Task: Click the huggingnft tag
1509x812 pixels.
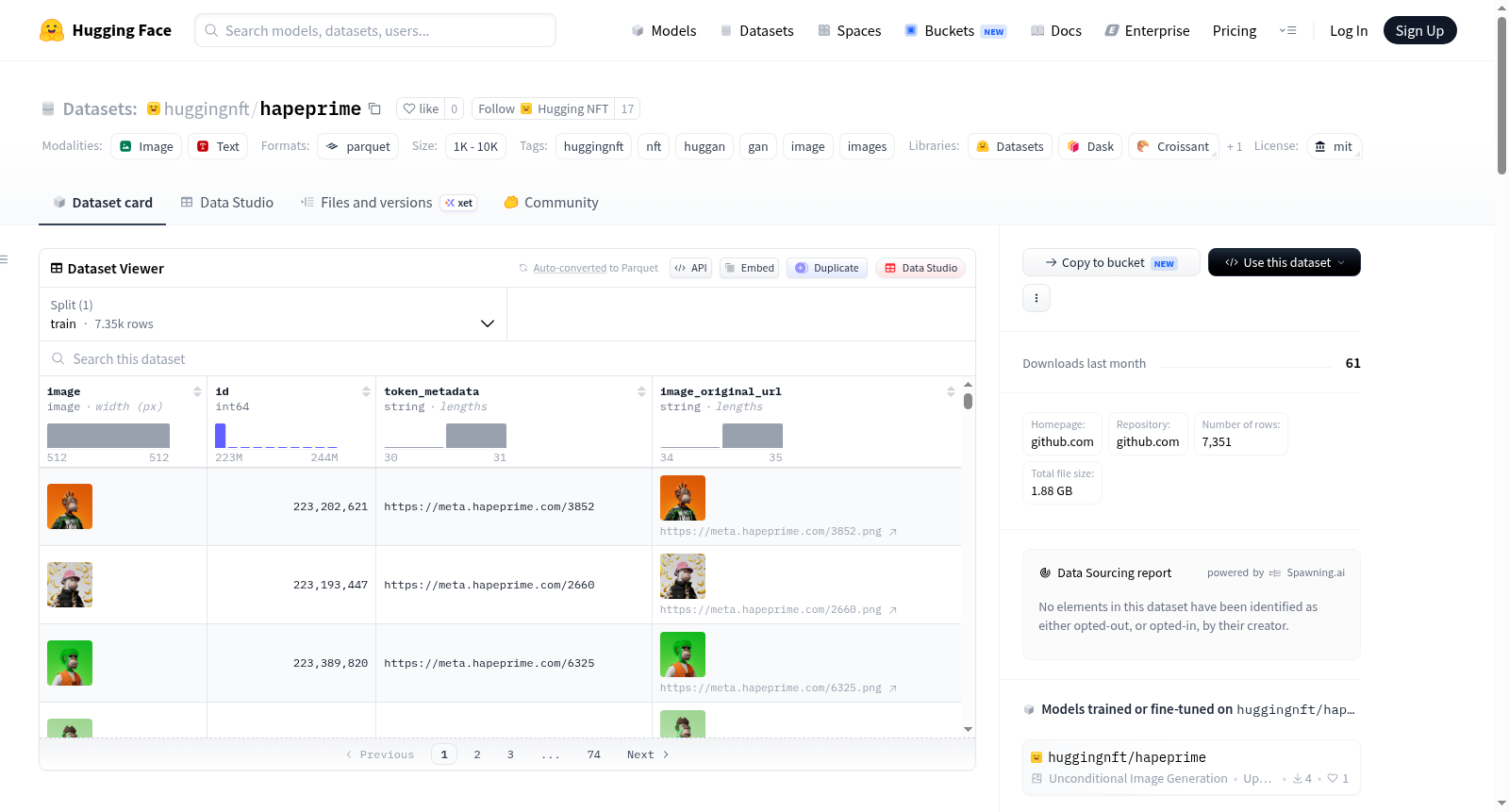Action: 593,146
